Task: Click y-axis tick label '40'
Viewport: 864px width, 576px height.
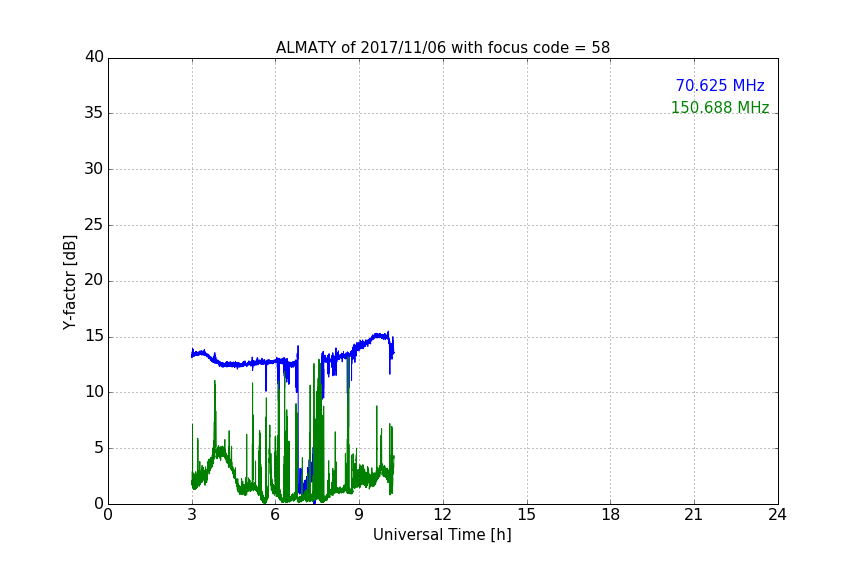Action: point(94,57)
